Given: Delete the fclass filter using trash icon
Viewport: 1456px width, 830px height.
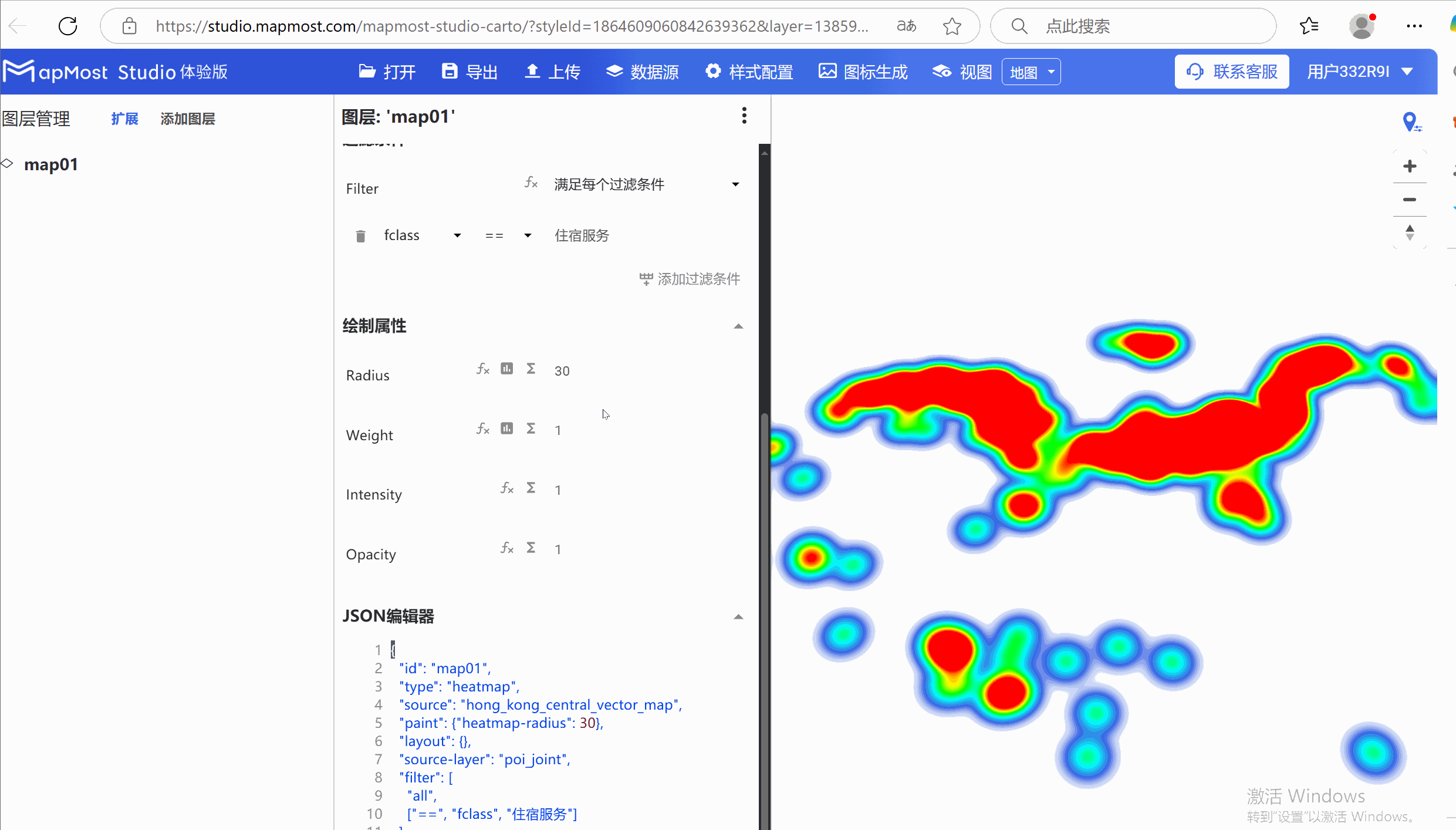Looking at the screenshot, I should point(360,235).
